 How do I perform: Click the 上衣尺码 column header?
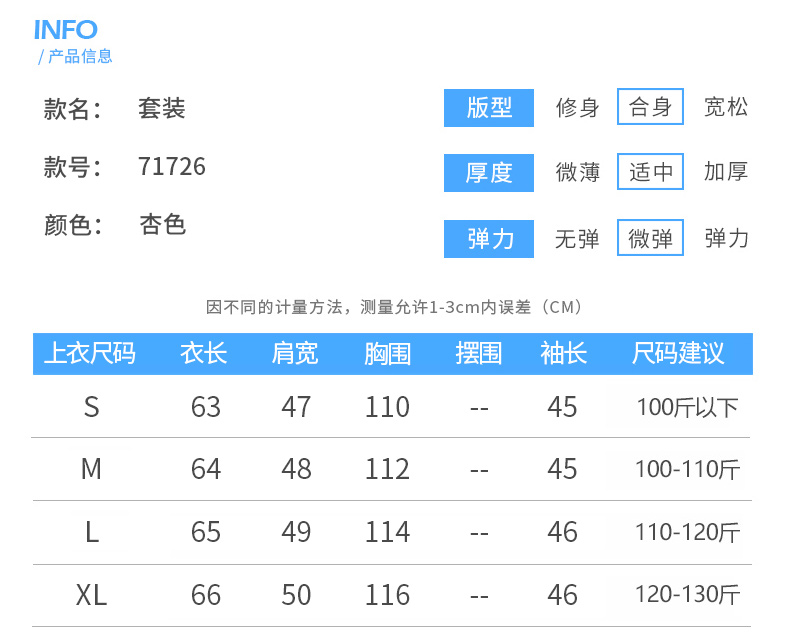[x=90, y=354]
